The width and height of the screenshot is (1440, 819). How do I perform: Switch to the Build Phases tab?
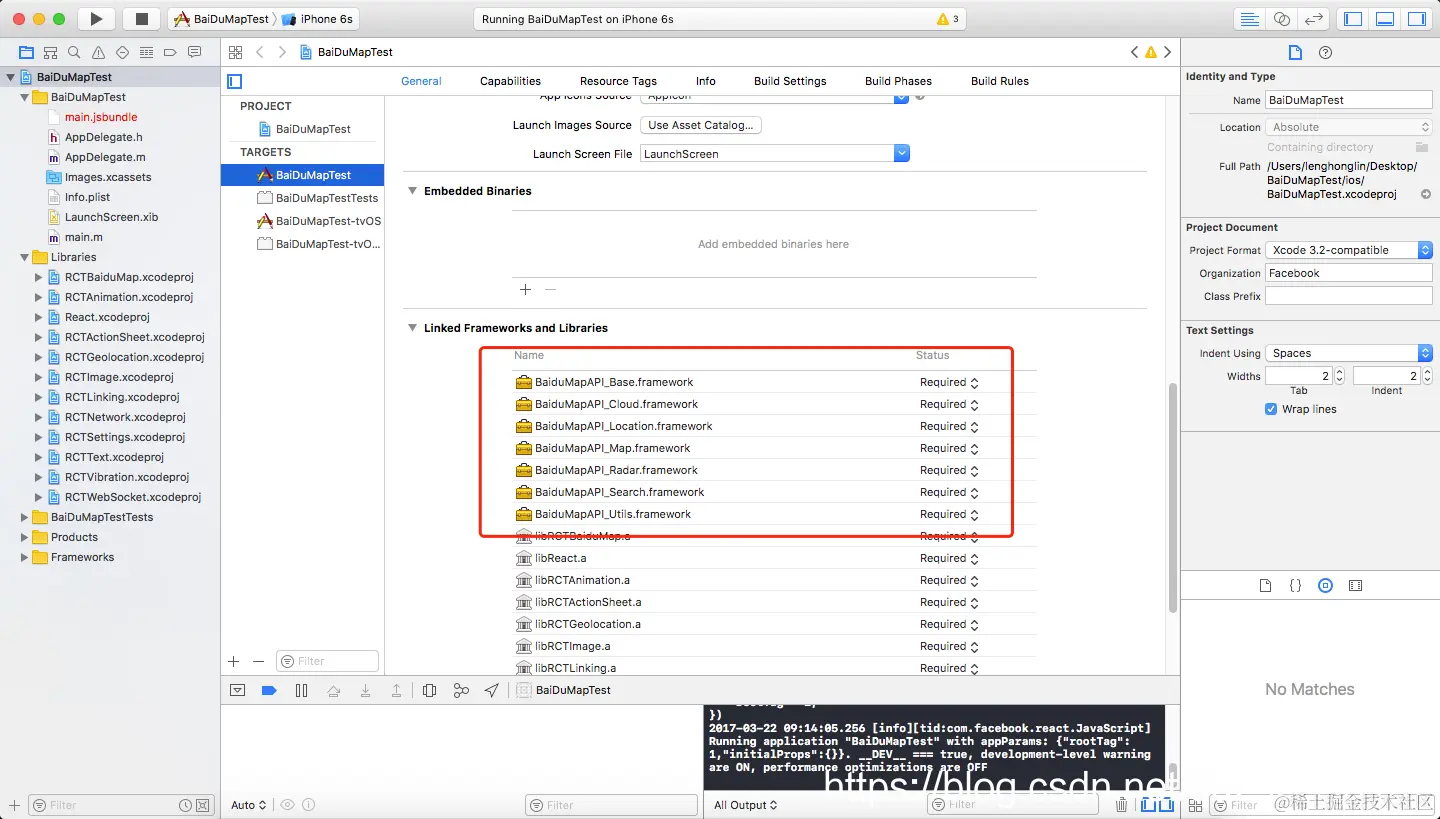898,81
